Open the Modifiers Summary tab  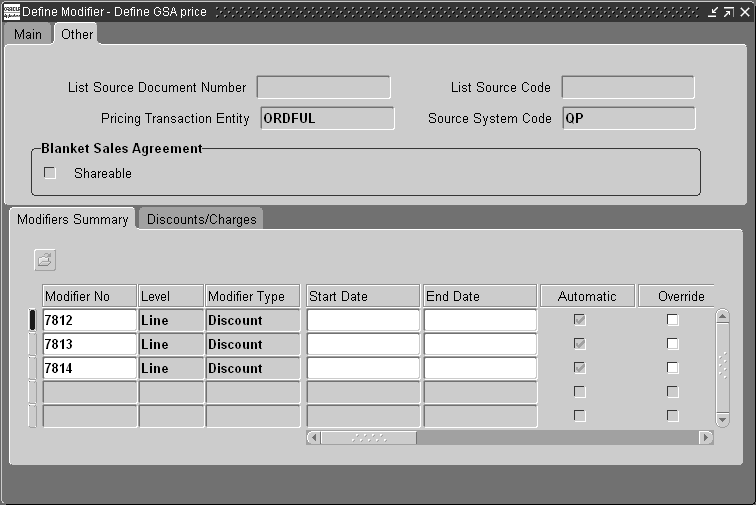coord(73,219)
